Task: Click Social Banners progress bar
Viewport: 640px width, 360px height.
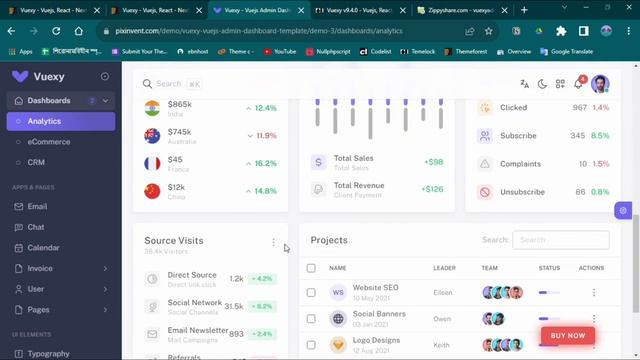Action: [549, 318]
